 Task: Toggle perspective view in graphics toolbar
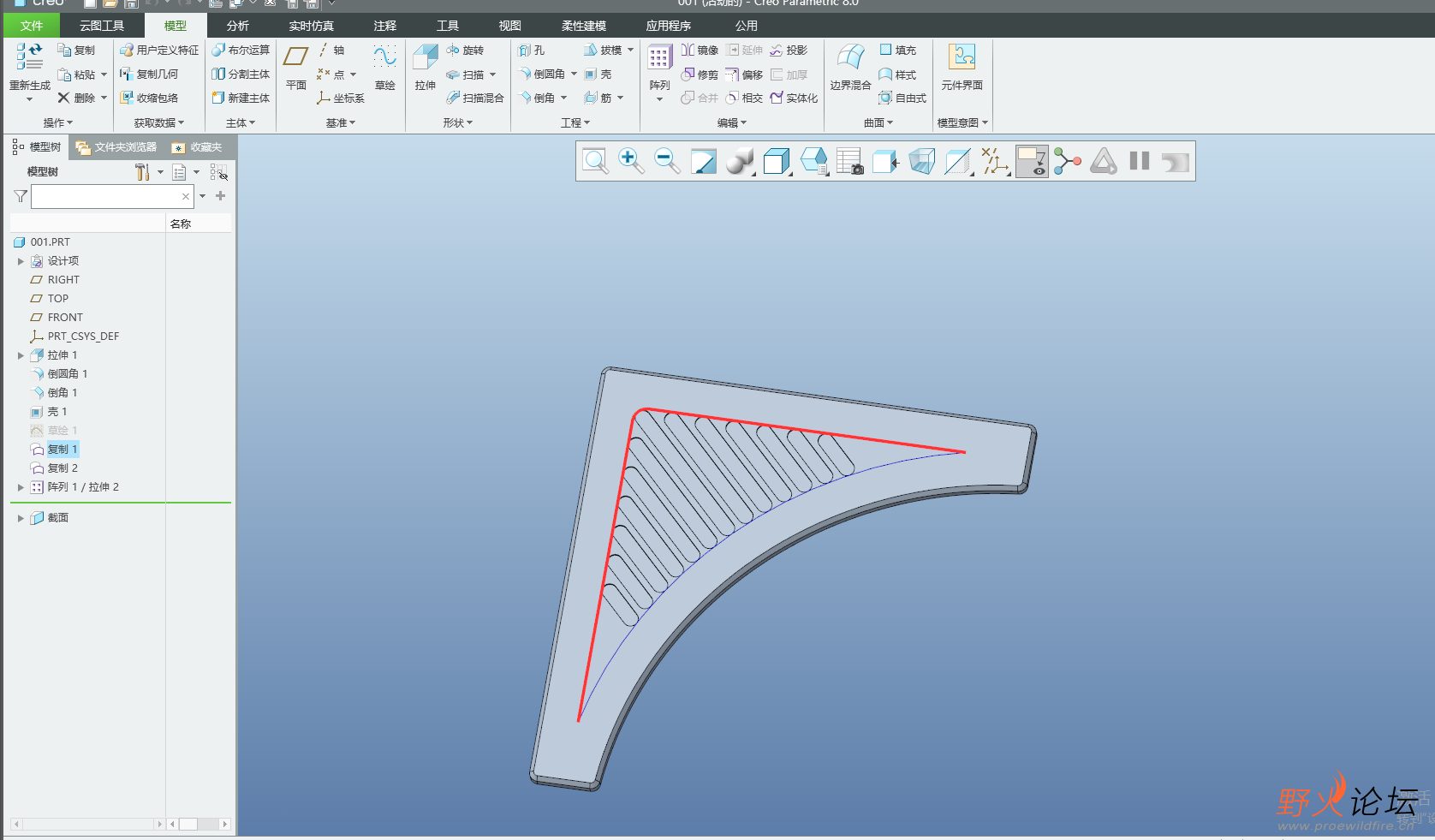pos(921,161)
